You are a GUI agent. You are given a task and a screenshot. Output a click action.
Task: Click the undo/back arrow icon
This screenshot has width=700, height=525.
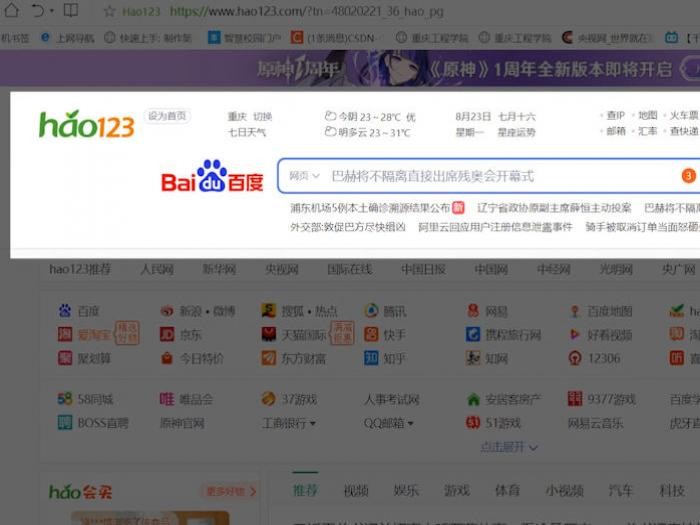click(38, 10)
